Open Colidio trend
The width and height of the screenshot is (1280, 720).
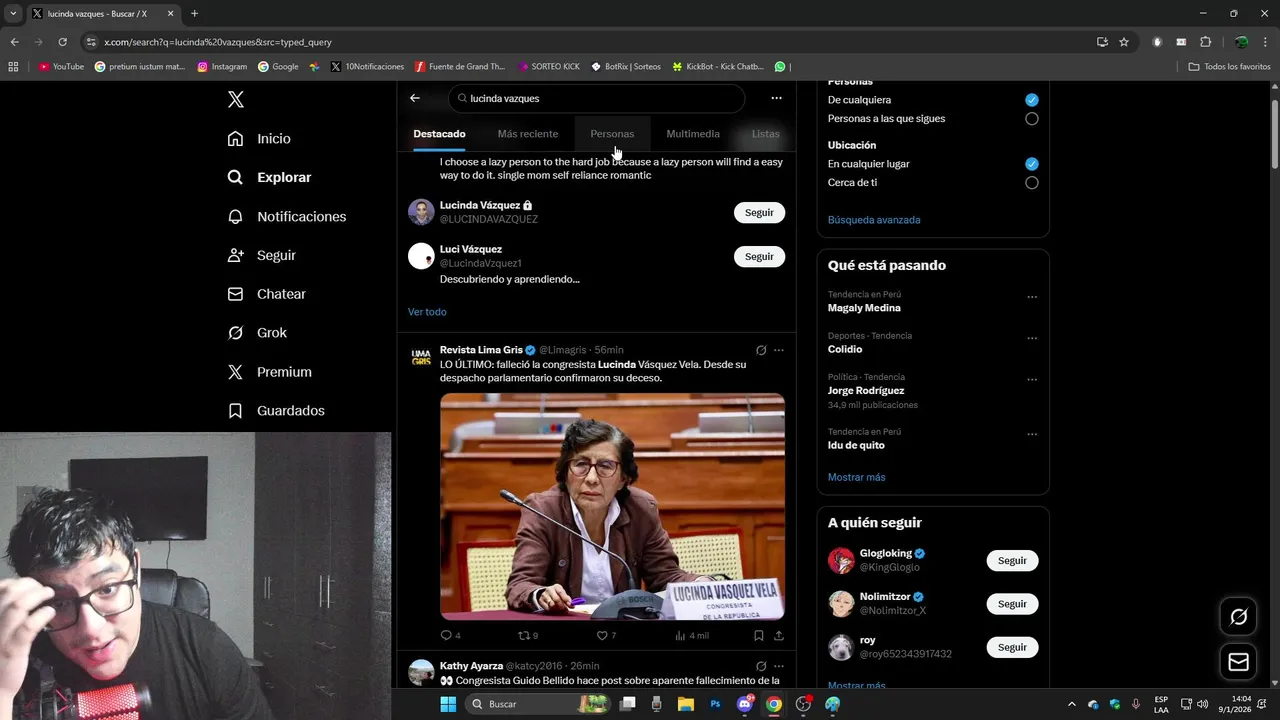pos(845,349)
